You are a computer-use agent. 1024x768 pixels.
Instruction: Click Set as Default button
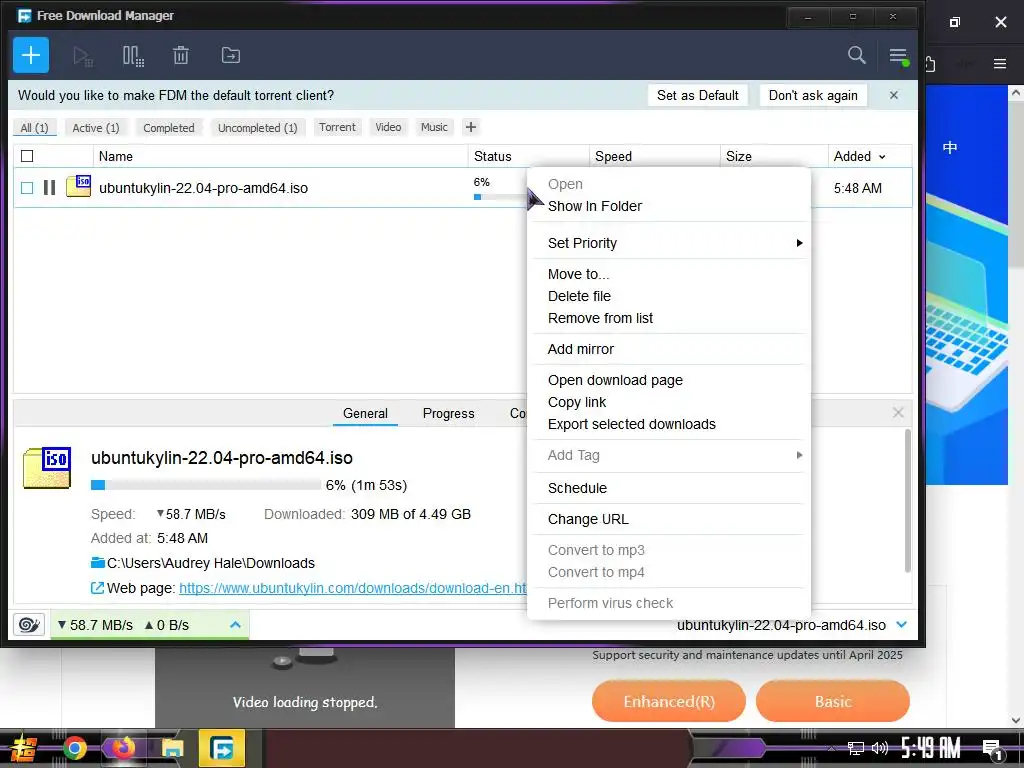pos(697,95)
